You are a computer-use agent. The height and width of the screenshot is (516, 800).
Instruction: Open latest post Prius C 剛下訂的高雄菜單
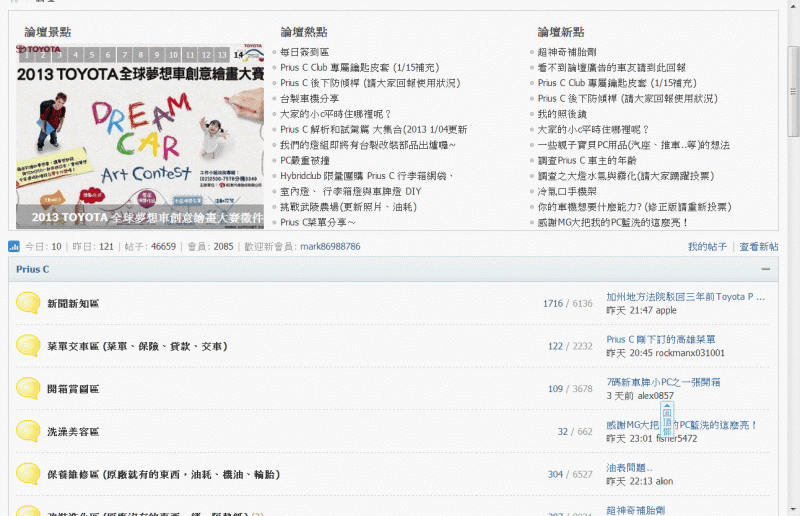tap(661, 339)
